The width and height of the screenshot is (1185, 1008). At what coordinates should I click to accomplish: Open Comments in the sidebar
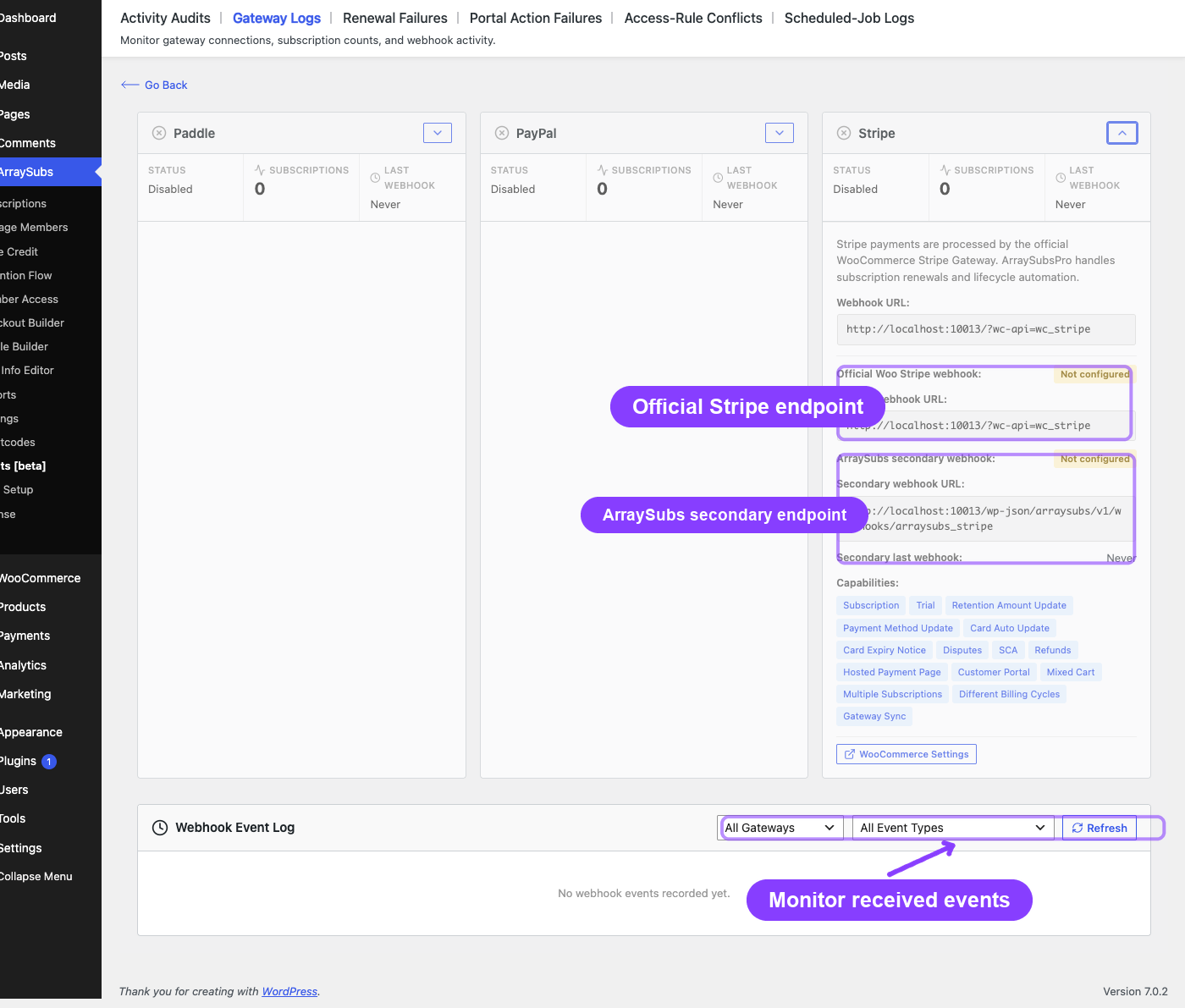tap(51, 143)
